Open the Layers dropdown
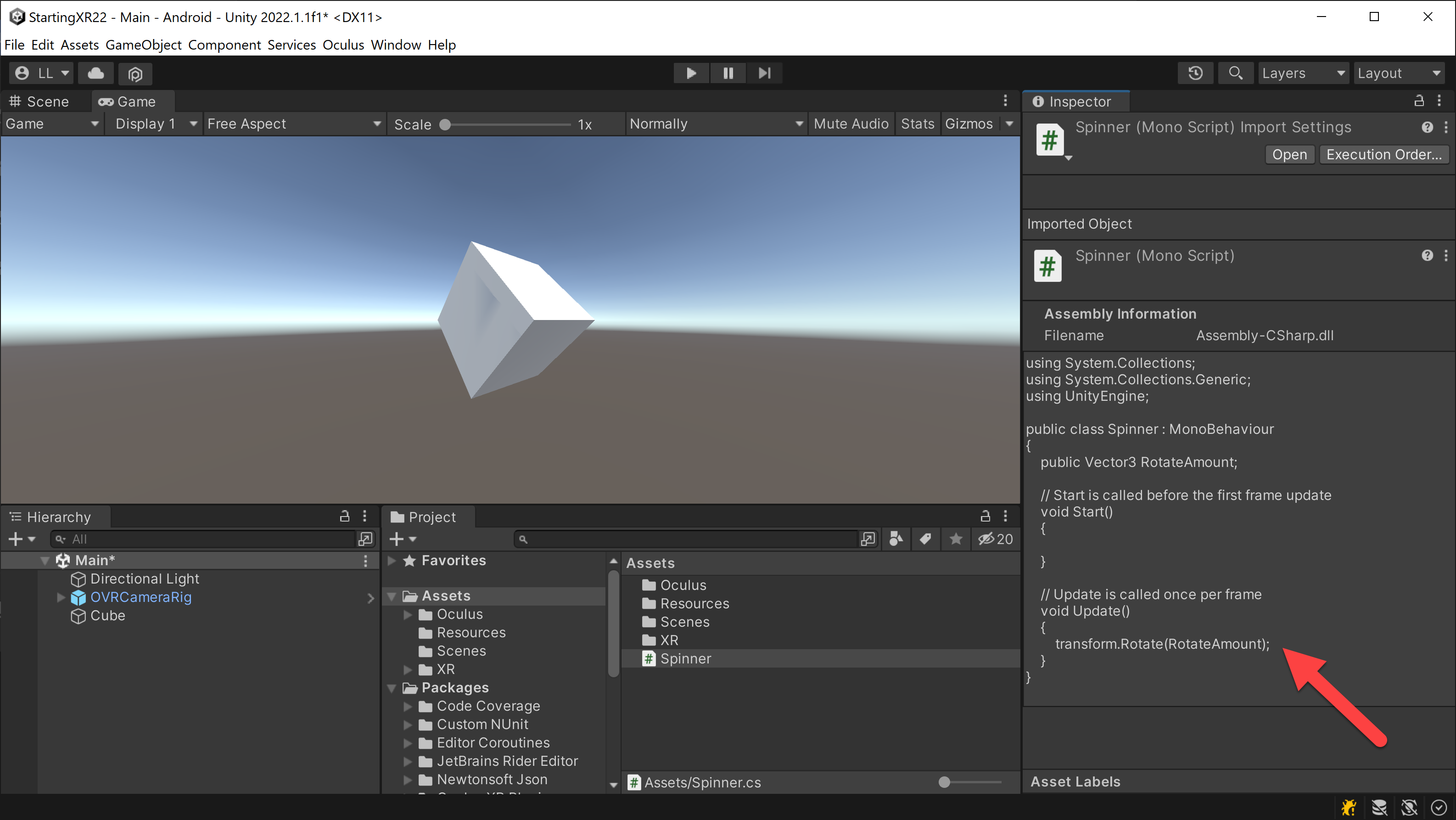Image resolution: width=1456 pixels, height=820 pixels. [1303, 73]
